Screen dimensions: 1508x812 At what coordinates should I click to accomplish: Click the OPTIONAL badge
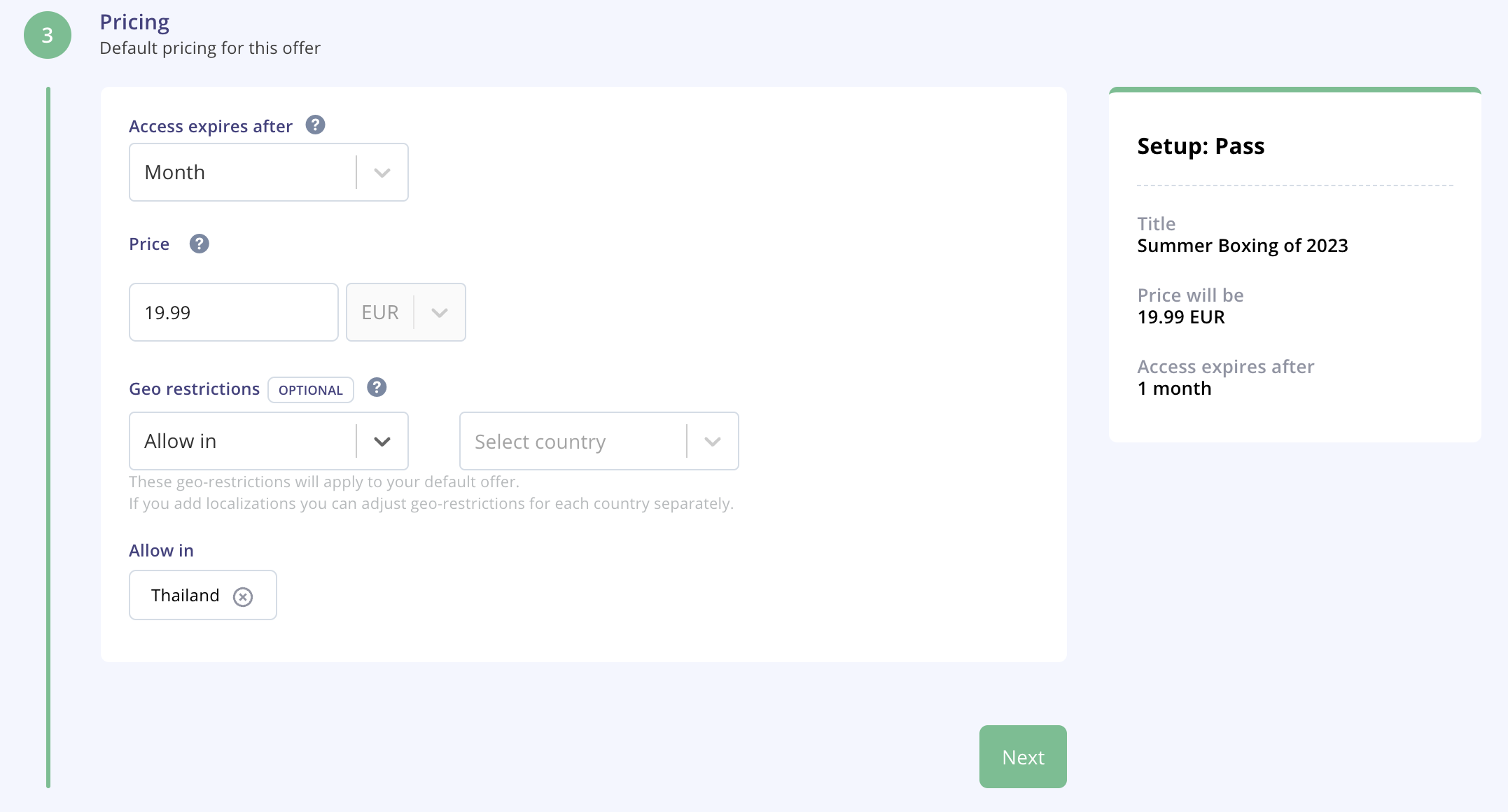point(311,390)
